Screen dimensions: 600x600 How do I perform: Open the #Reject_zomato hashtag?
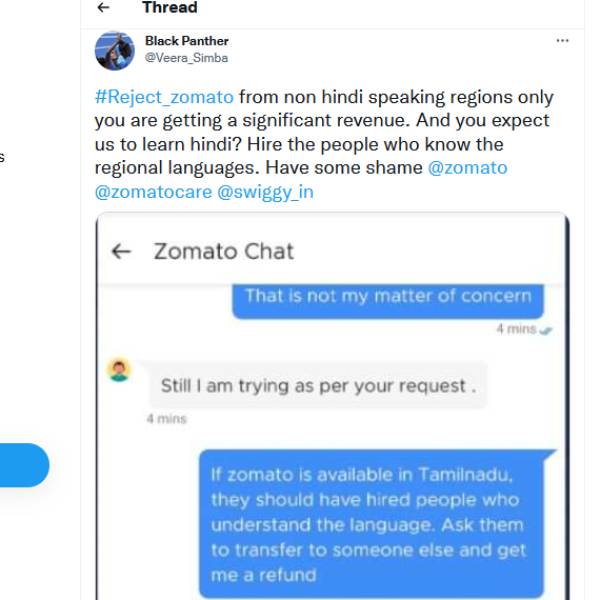point(164,98)
